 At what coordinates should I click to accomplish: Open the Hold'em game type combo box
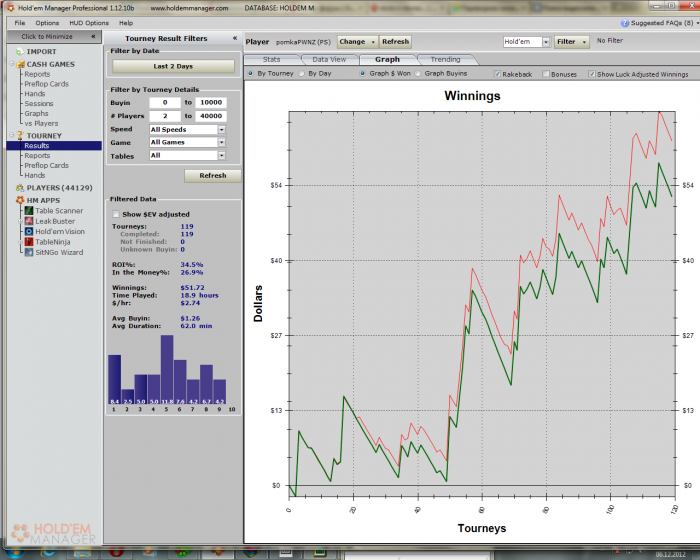pyautogui.click(x=526, y=42)
